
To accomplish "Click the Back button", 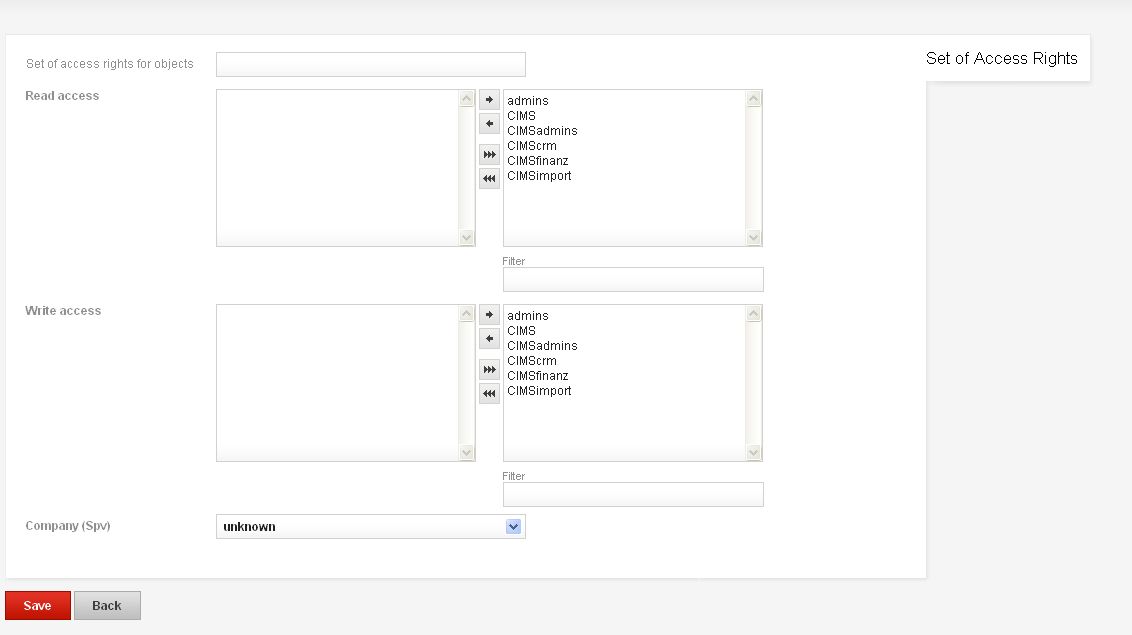I will click(107, 605).
